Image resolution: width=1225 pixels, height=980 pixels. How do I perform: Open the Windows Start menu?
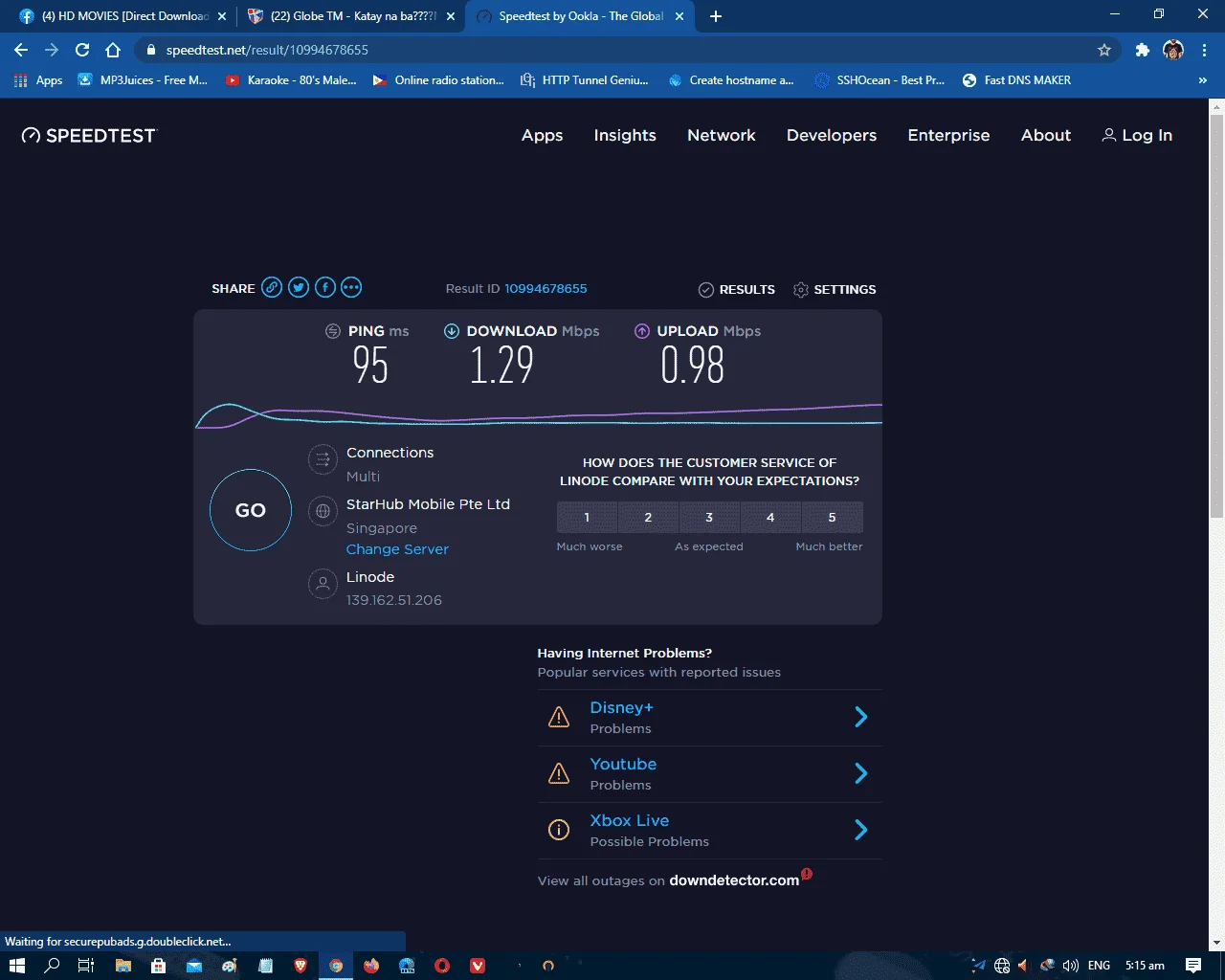pos(16,966)
